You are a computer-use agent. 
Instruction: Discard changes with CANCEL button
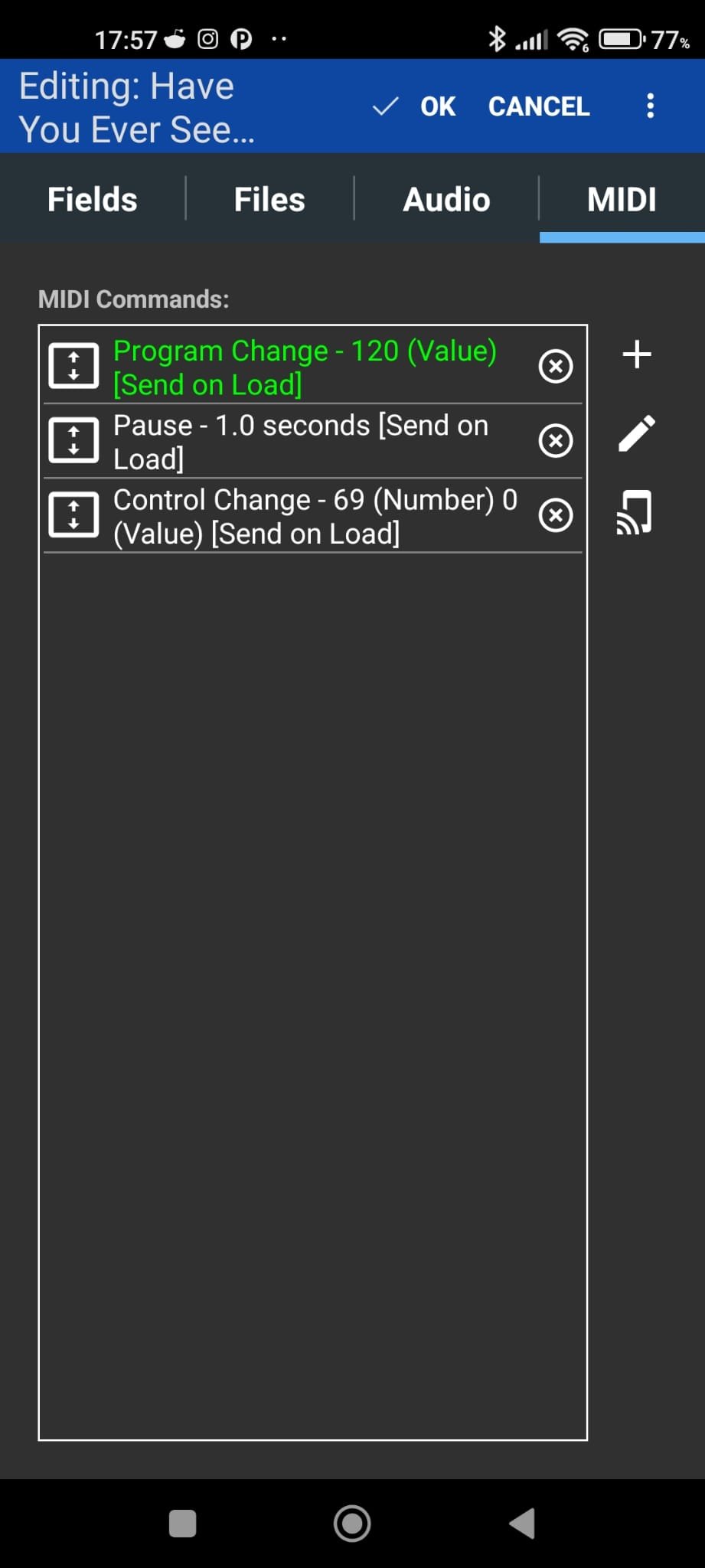pos(539,106)
